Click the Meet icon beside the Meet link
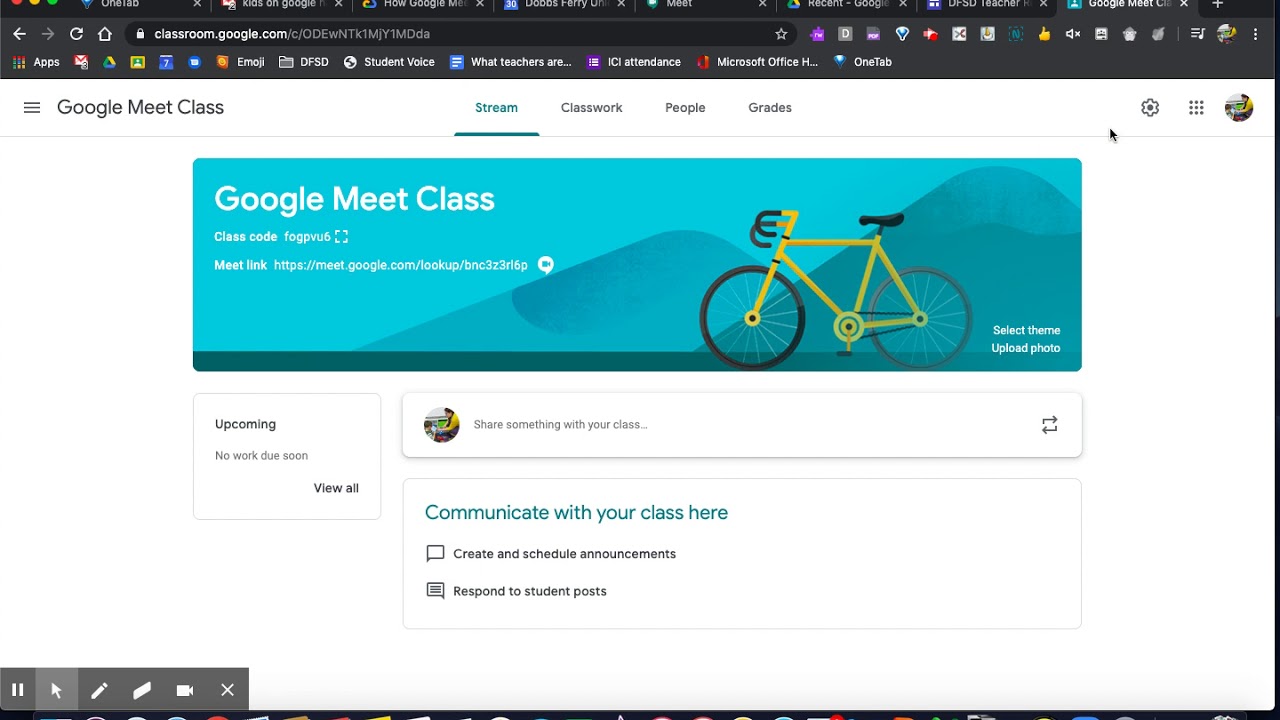 [546, 265]
